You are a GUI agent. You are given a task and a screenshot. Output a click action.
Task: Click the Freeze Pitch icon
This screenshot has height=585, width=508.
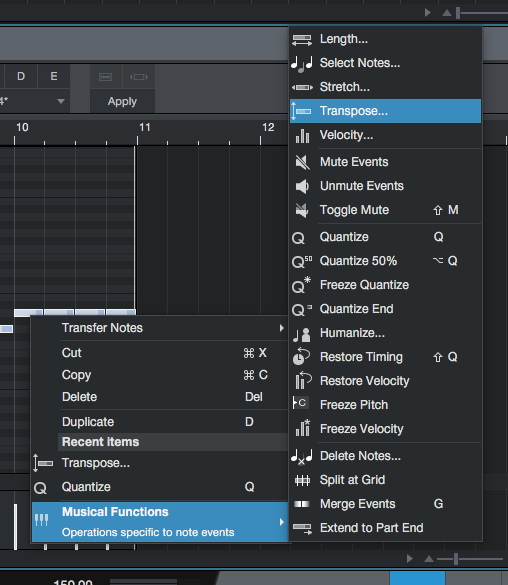click(300, 403)
